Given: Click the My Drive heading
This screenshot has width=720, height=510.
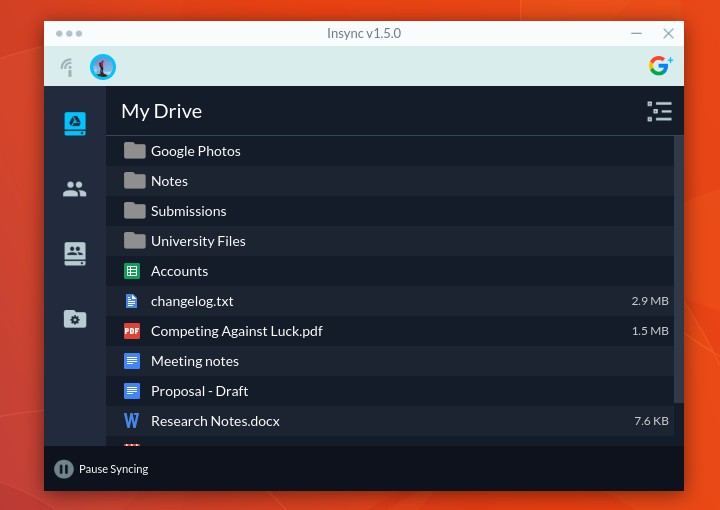Looking at the screenshot, I should point(162,112).
